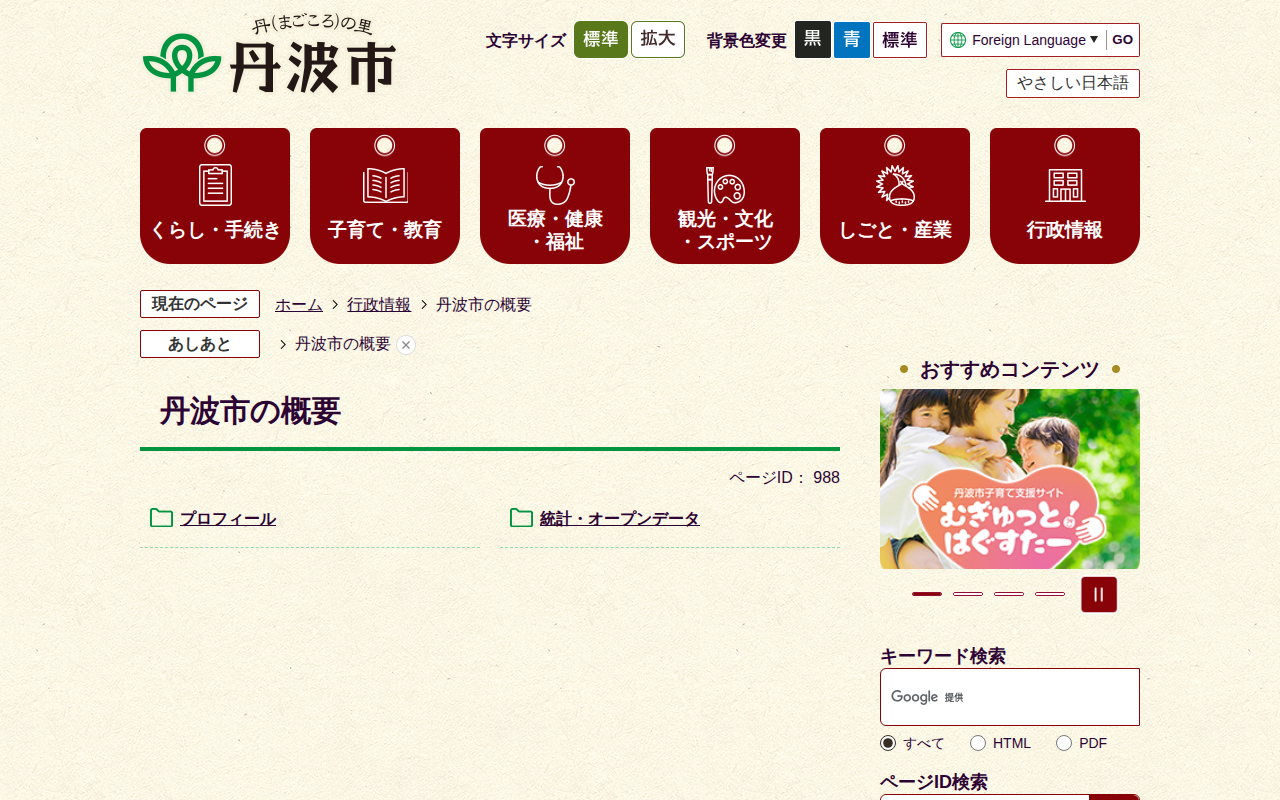This screenshot has height=800, width=1280.
Task: Open the くらし・手続き menu label
Action: [215, 230]
